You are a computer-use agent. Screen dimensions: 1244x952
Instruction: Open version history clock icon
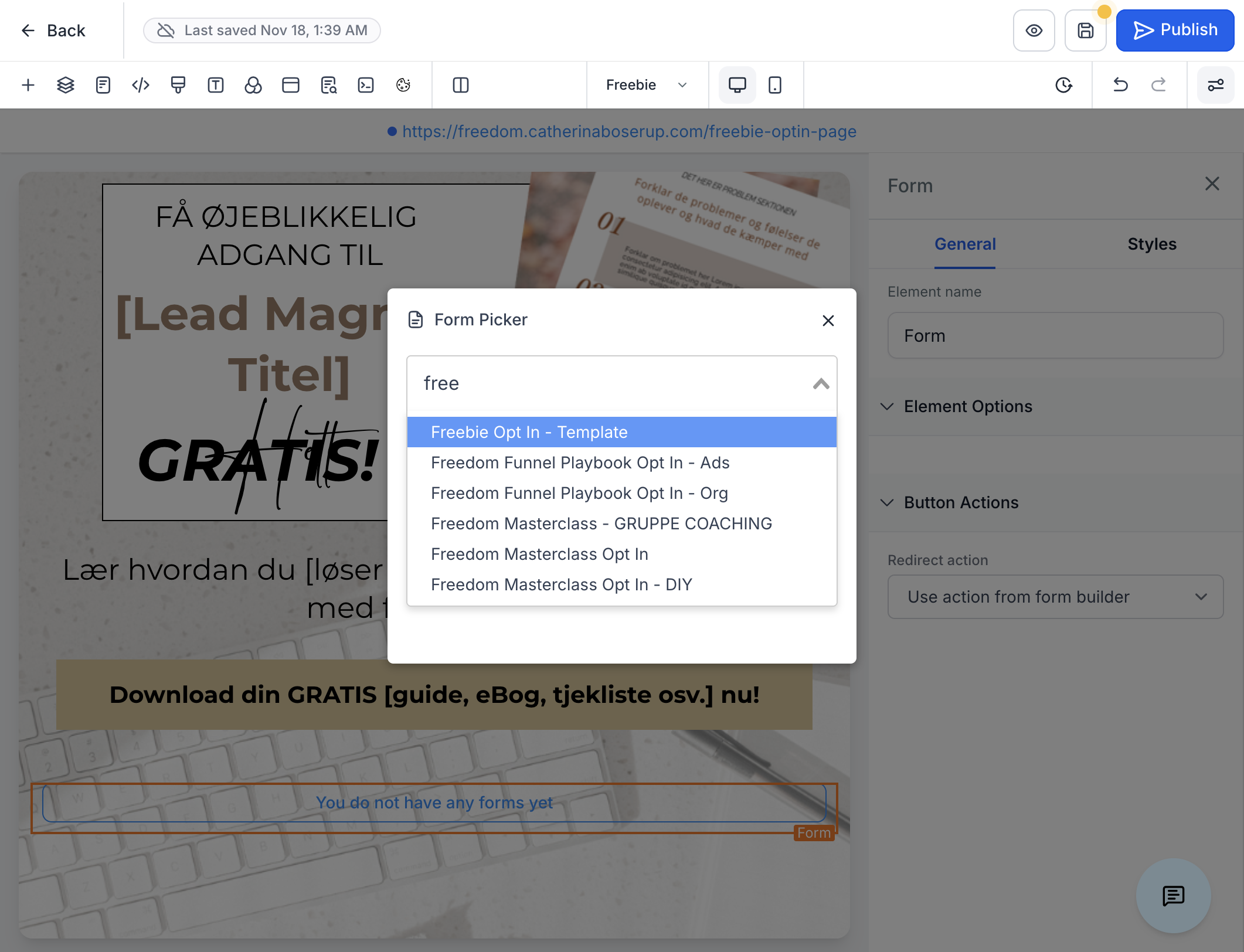(x=1064, y=85)
